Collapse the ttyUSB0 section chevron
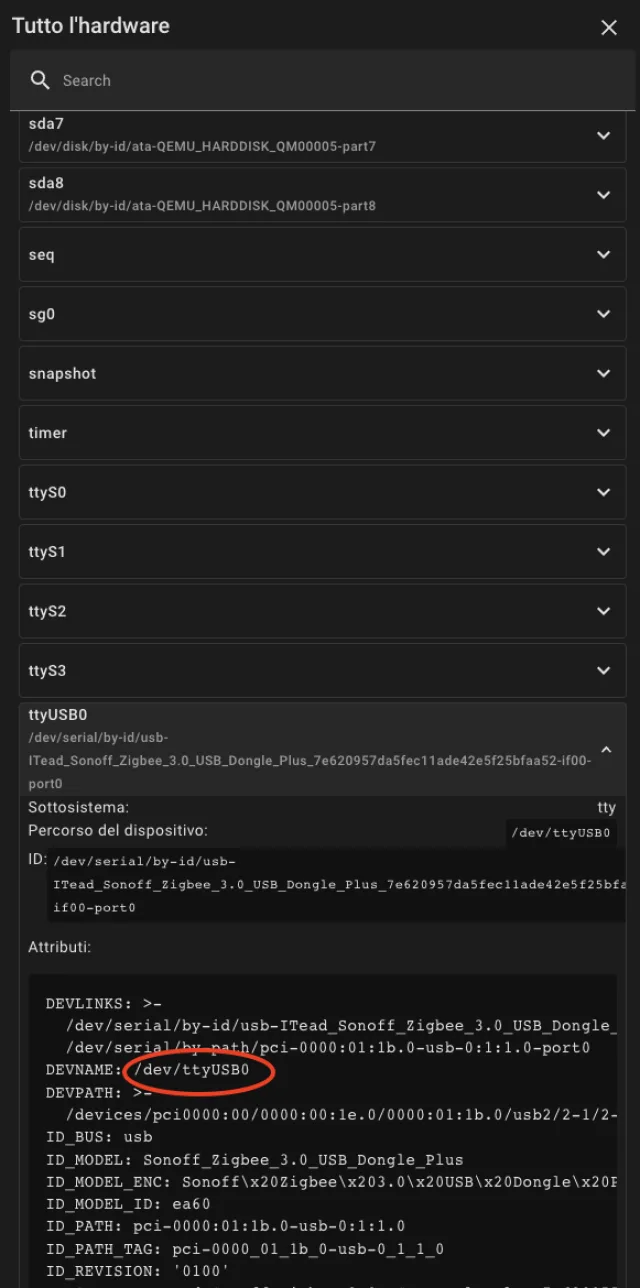This screenshot has width=640, height=1288. click(605, 749)
